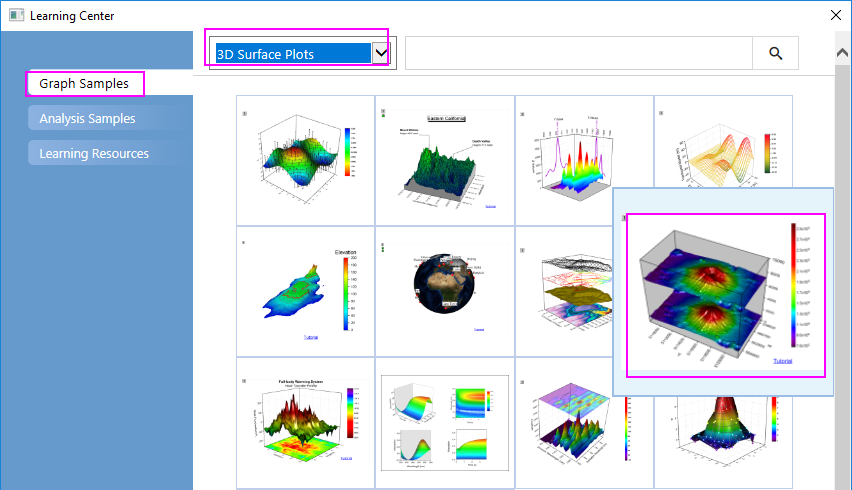Open Tutorial link in Eastern California sample
The height and width of the screenshot is (490, 852).
pyautogui.click(x=489, y=206)
